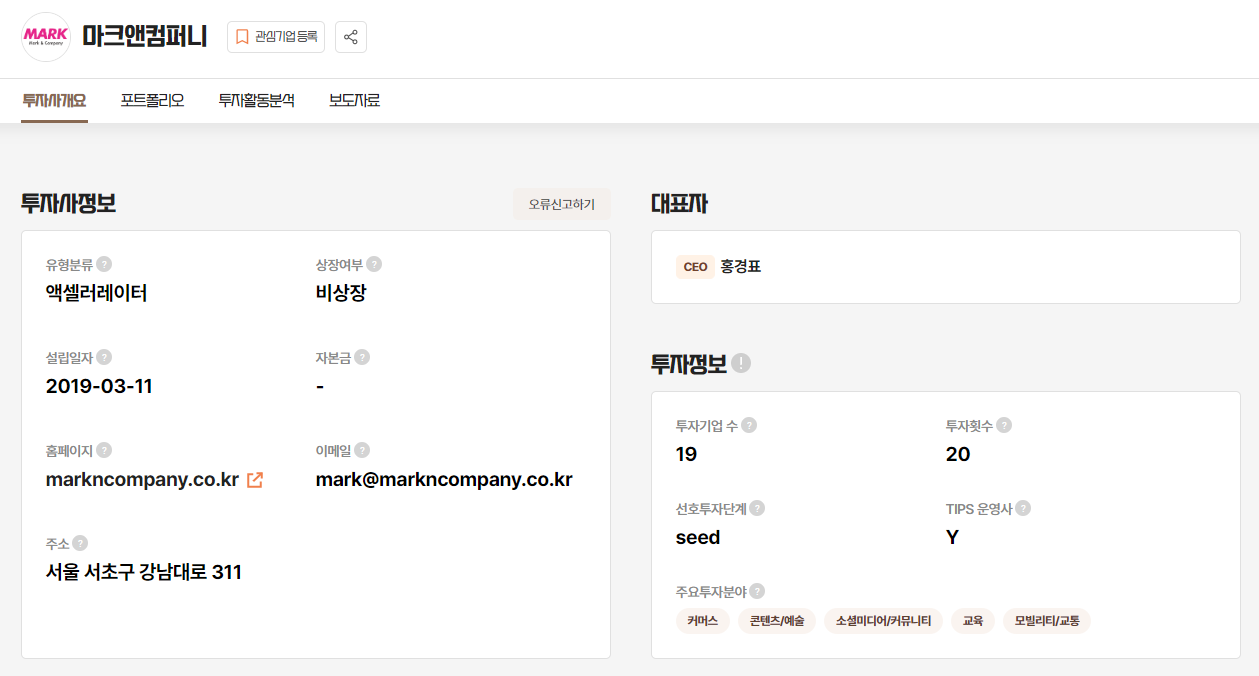
Task: Click the help icon beside 투자기업 수
Action: coord(748,424)
